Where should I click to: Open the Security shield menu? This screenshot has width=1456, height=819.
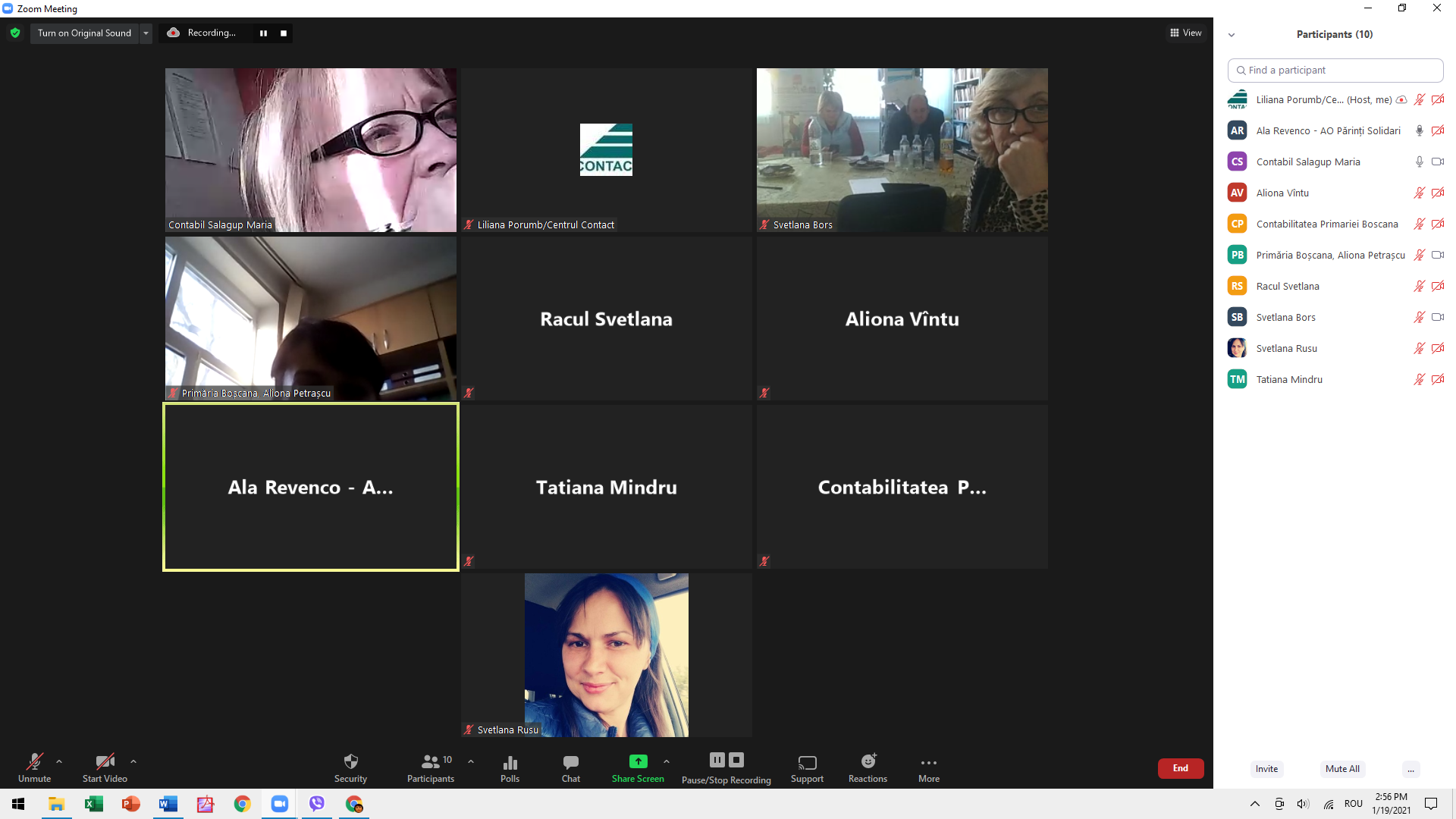coord(350,767)
